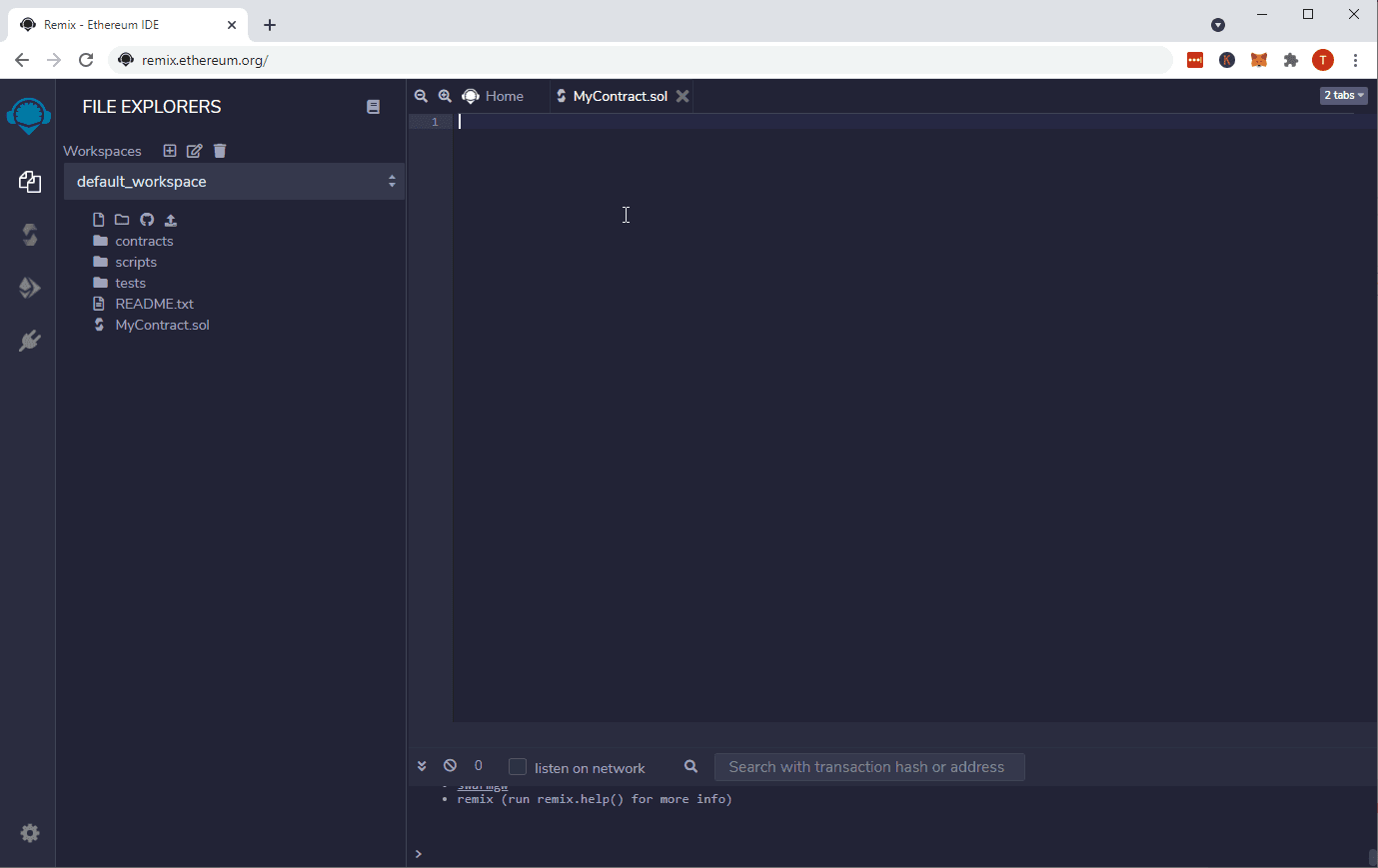Open the Plugin manager plug icon

(x=30, y=341)
